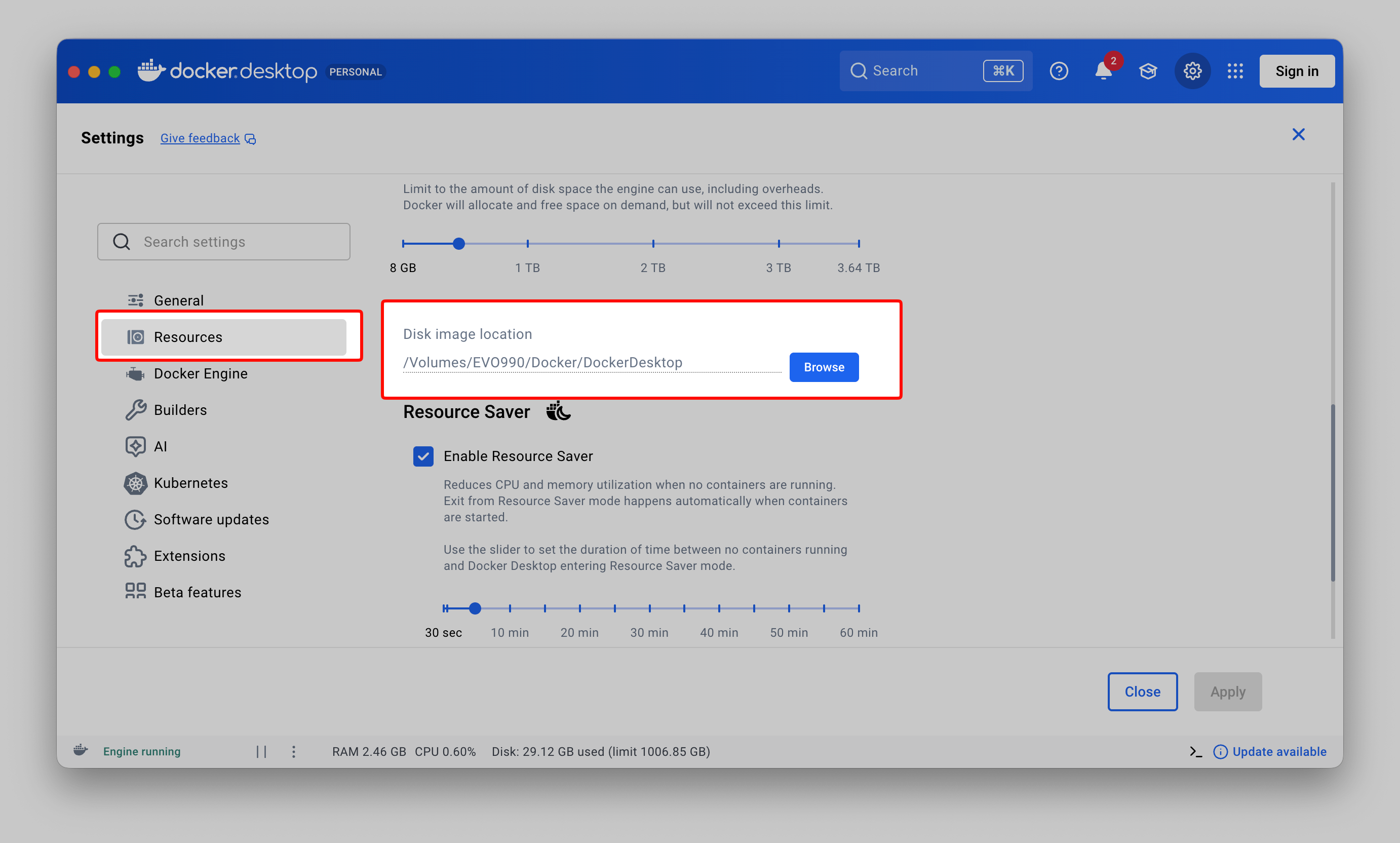Click the General sliders icon
The height and width of the screenshot is (843, 1400).
point(135,300)
